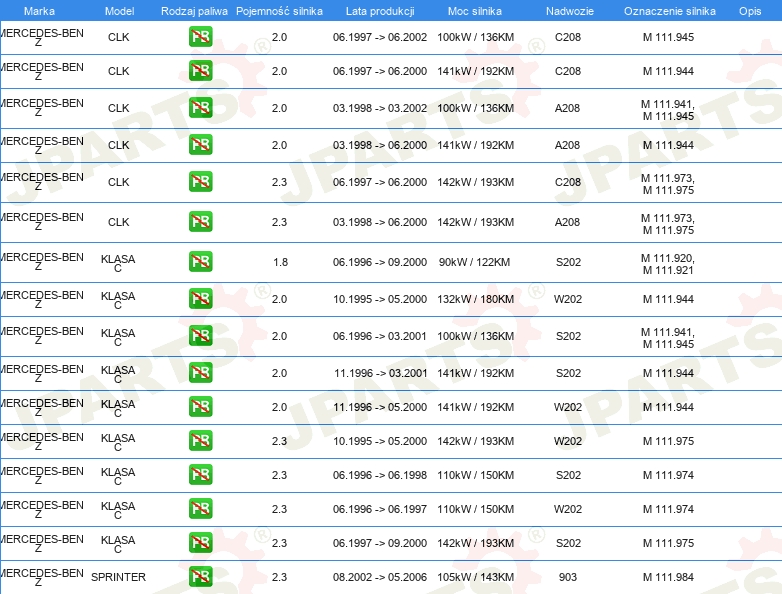Select the Oznaczenie silnika header
Image resolution: width=782 pixels, height=594 pixels.
pyautogui.click(x=670, y=11)
